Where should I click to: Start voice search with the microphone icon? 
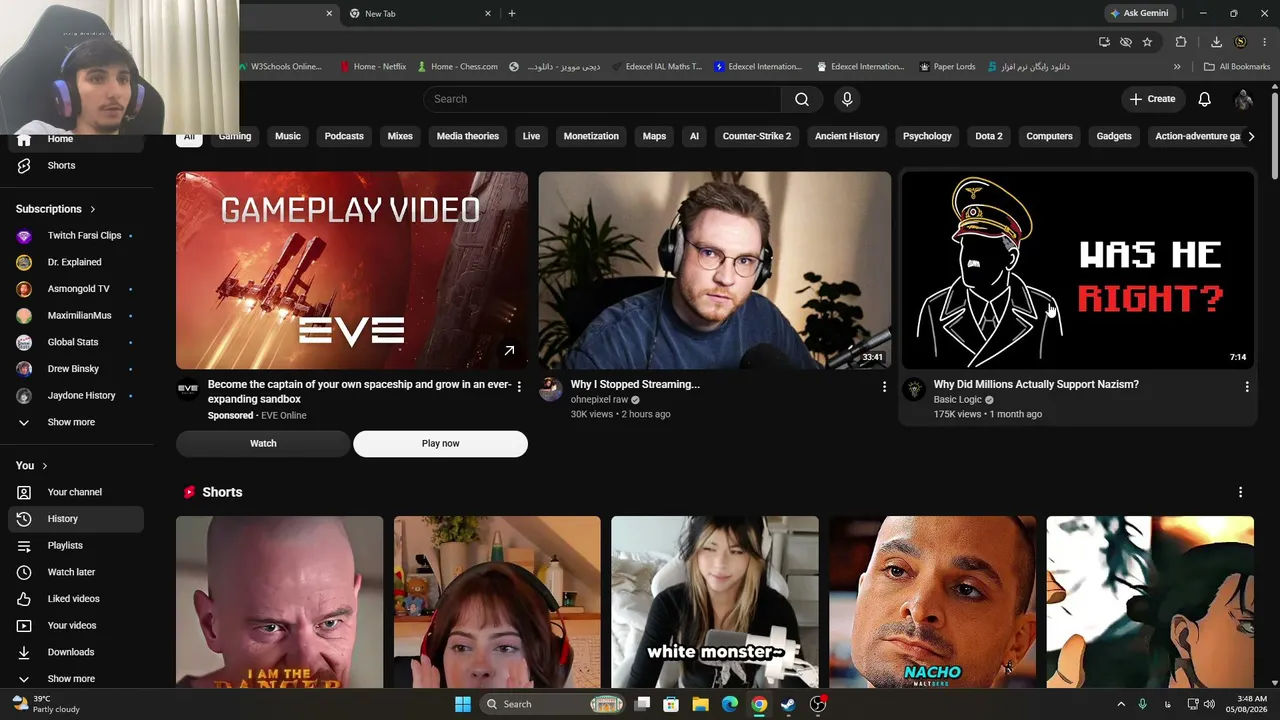coord(847,99)
